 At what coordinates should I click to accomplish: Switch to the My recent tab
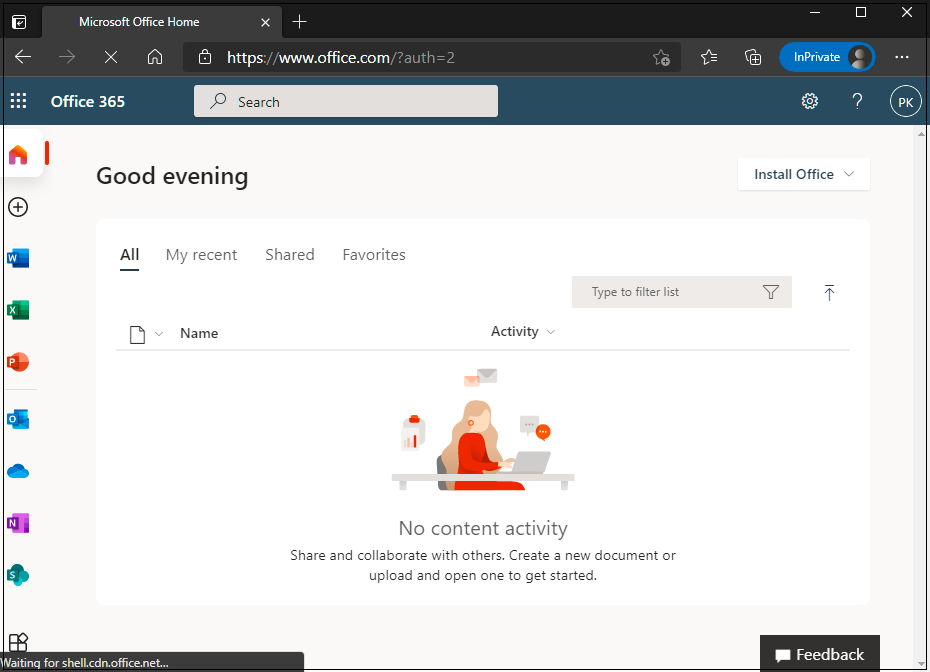(201, 255)
